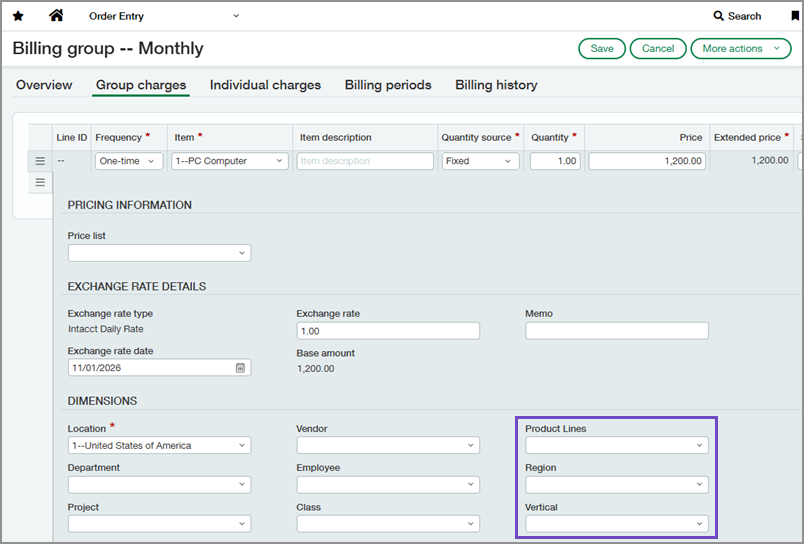Click the Intacct Daily Rate text
804x544 pixels.
[x=106, y=329]
